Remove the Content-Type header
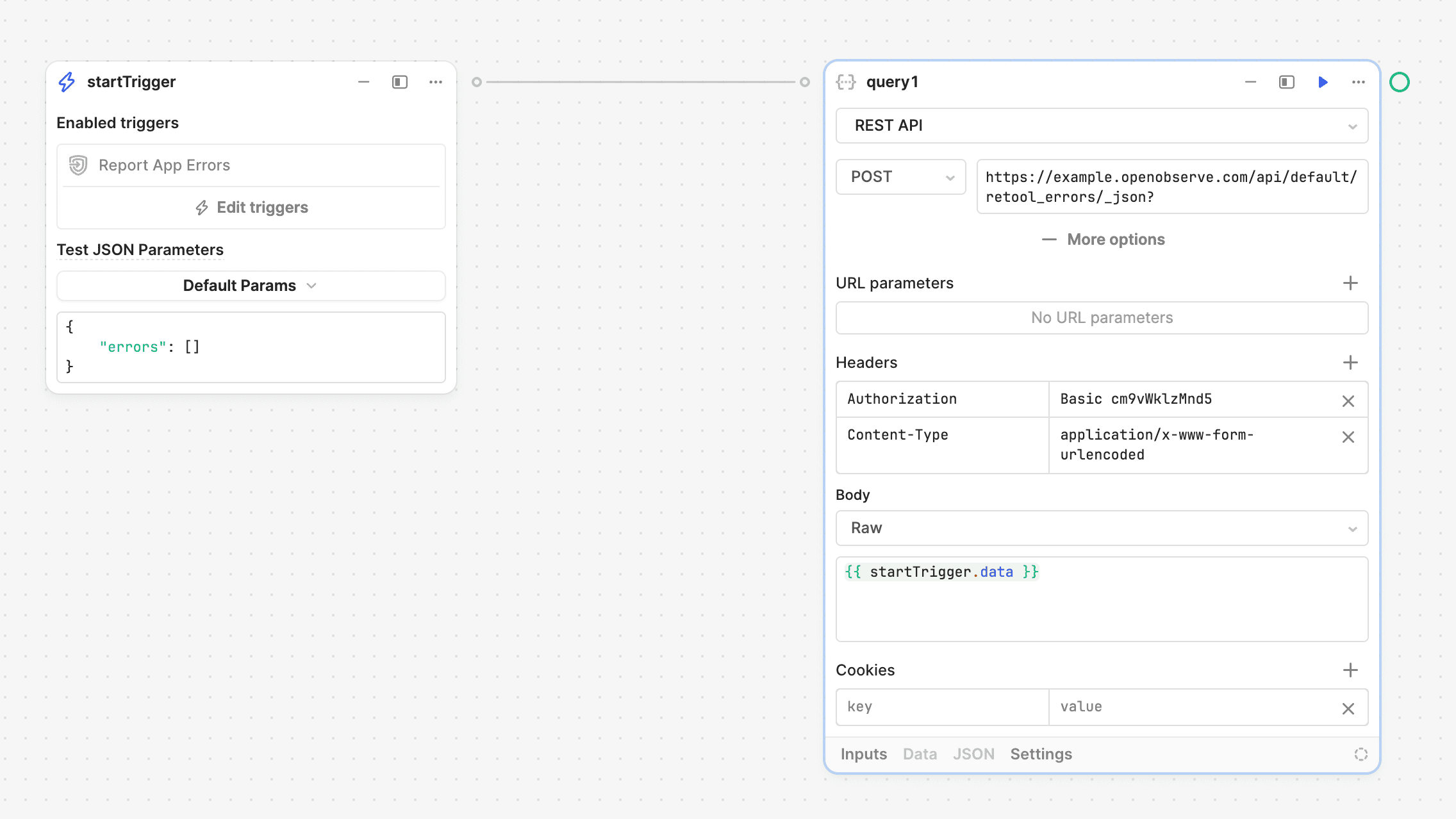 pyautogui.click(x=1349, y=437)
